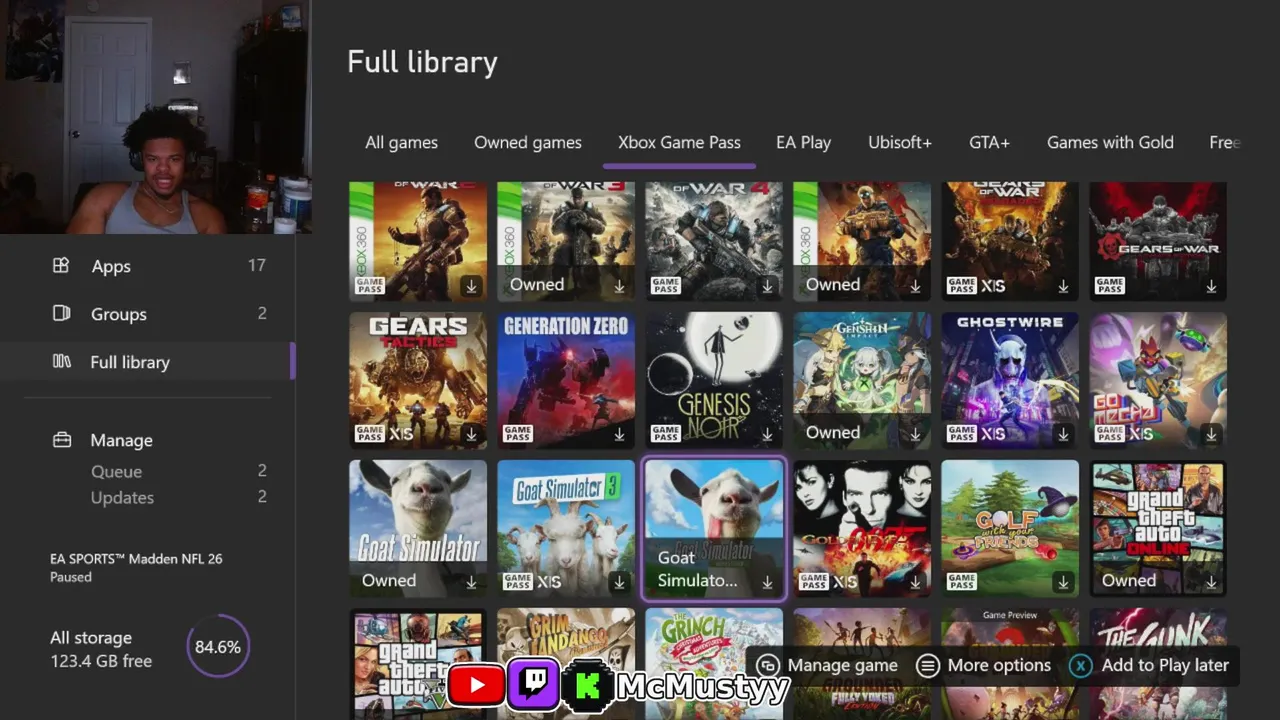This screenshot has width=1280, height=720.
Task: Select the Goat Simulator 3 game tile
Action: pos(566,528)
